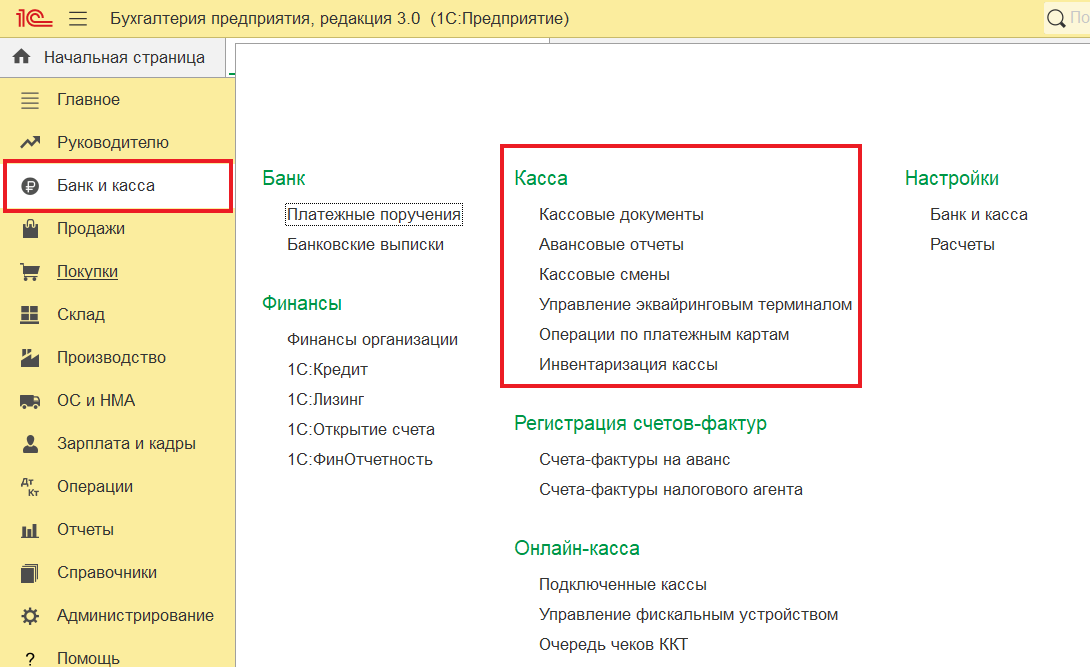Image resolution: width=1090 pixels, height=667 pixels.
Task: Select Склад in the sections panel
Action: tap(81, 315)
